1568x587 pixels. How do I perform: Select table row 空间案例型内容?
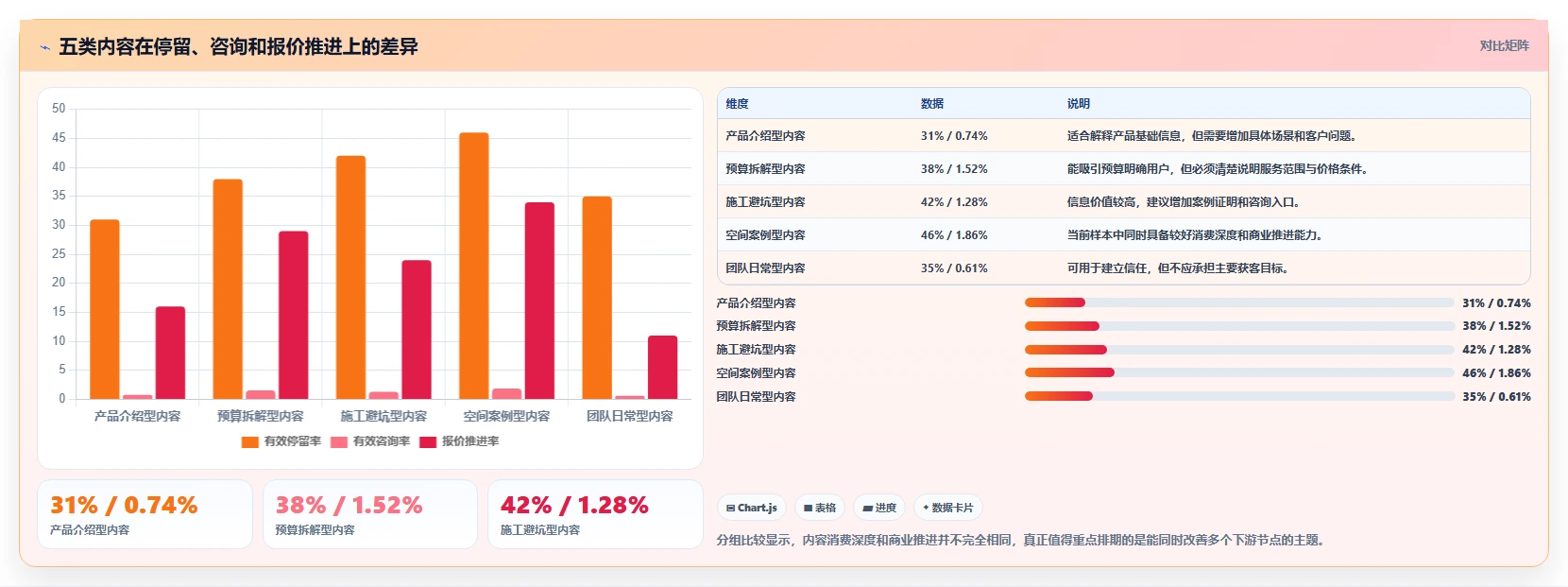pos(1124,235)
